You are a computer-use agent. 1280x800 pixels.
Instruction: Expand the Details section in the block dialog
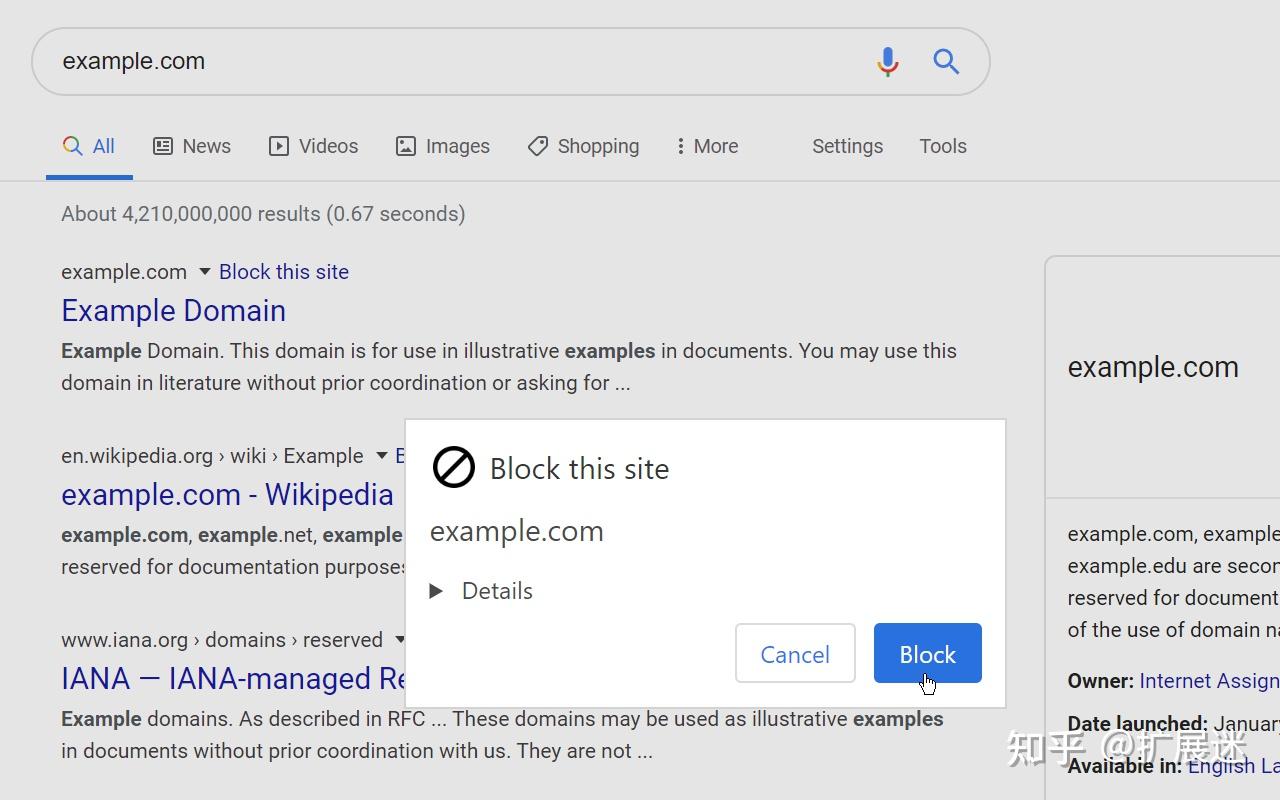481,590
